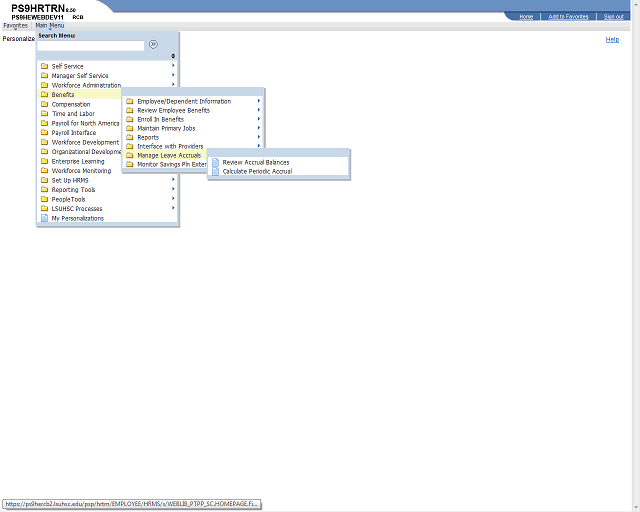Expand the Review Employee Benefits submenu arrow
The width and height of the screenshot is (640, 512).
pyautogui.click(x=259, y=109)
